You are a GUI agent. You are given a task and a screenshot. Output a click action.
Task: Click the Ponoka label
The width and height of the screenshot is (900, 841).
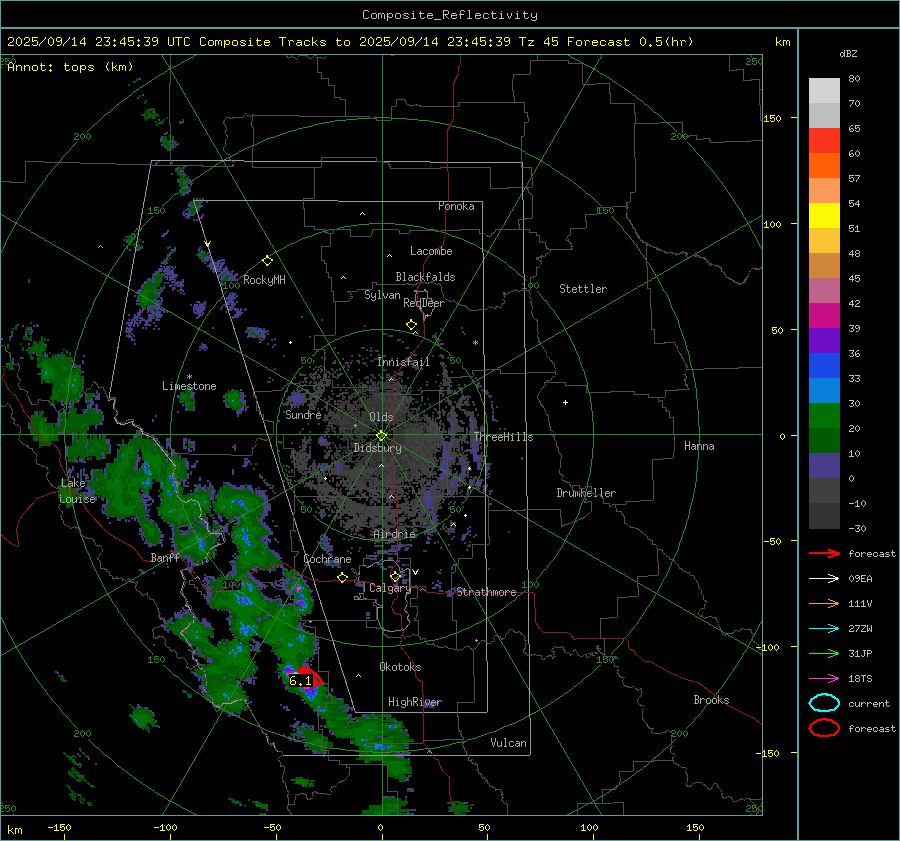(456, 206)
